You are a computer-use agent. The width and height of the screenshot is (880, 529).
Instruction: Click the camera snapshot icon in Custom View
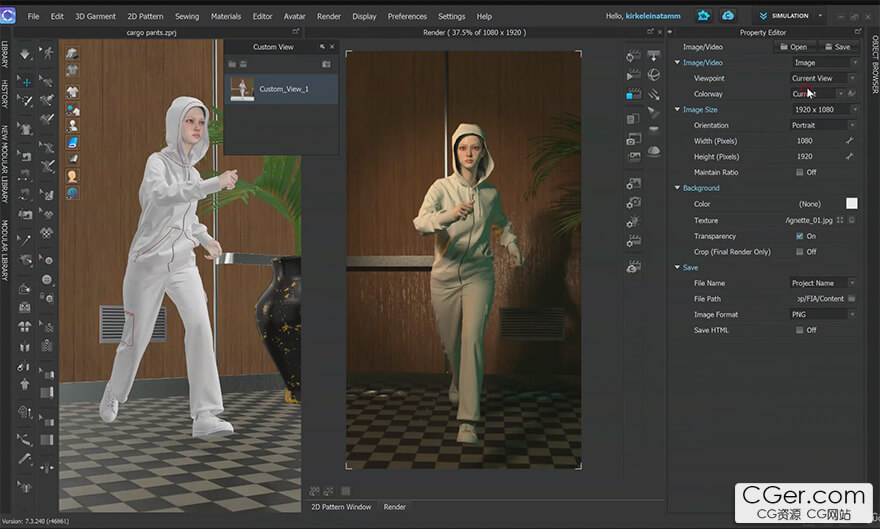(326, 64)
